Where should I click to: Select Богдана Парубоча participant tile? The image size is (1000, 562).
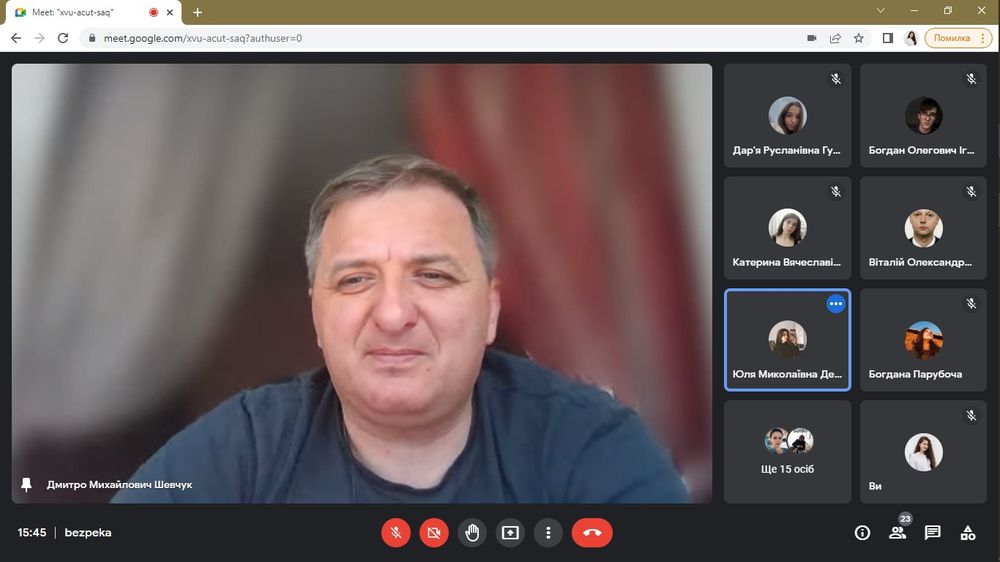point(923,340)
